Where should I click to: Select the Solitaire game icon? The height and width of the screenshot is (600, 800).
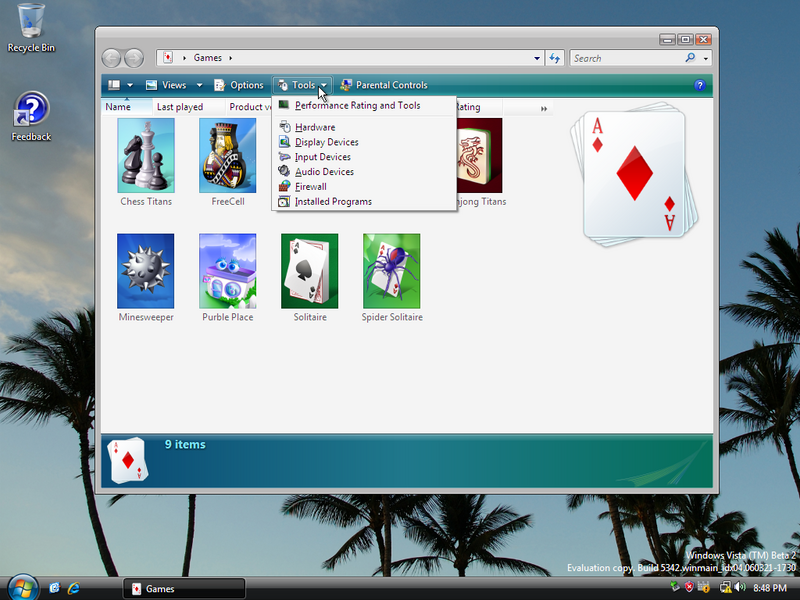(x=310, y=271)
